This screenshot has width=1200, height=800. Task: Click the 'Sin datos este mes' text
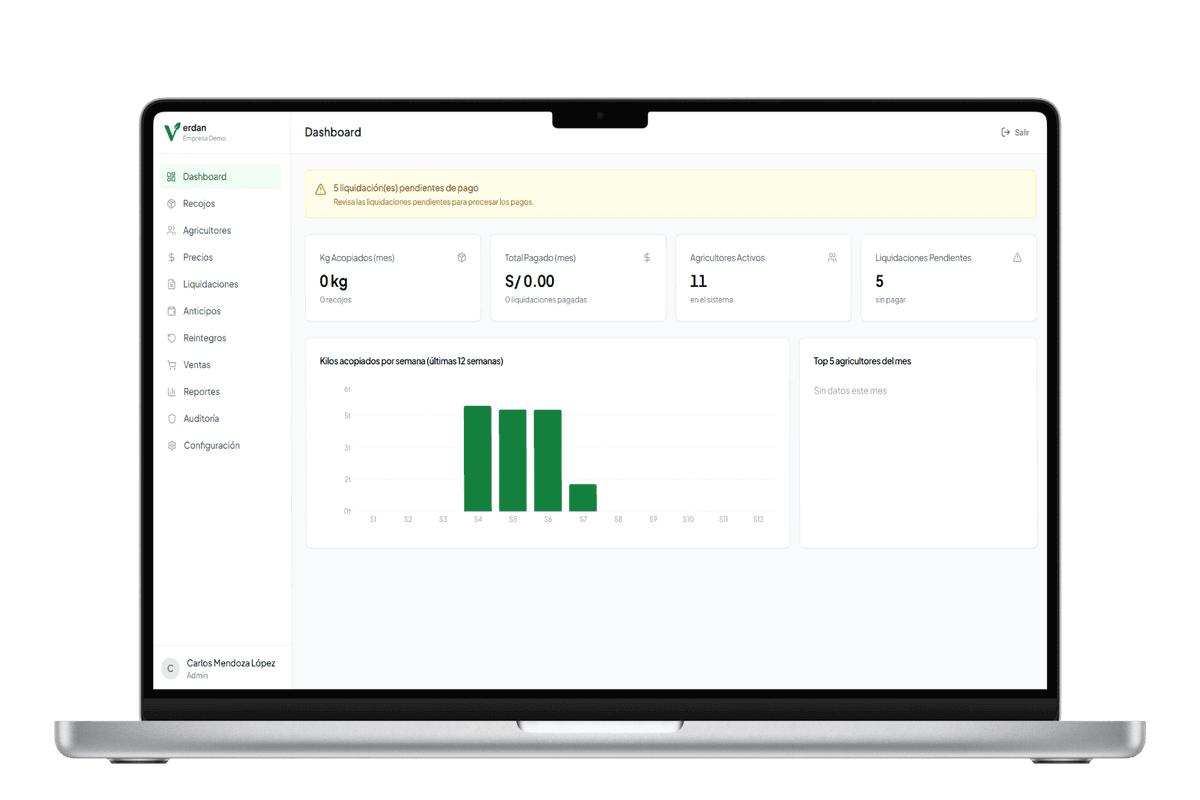click(x=850, y=391)
